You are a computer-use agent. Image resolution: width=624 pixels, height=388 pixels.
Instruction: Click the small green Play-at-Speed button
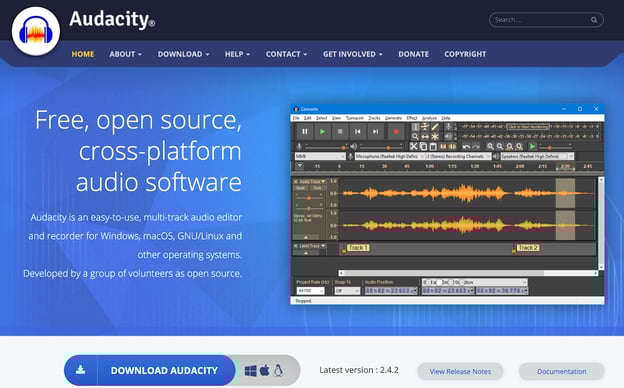pos(532,146)
